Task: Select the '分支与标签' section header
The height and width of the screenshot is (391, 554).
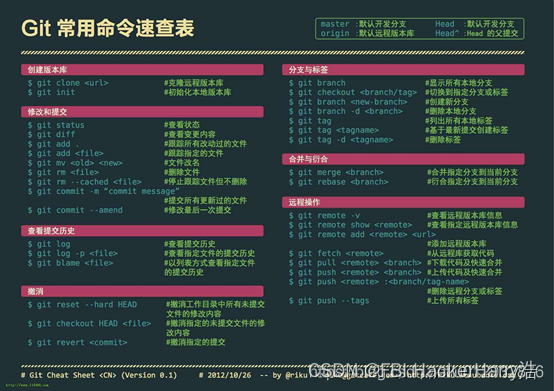Action: [403, 70]
